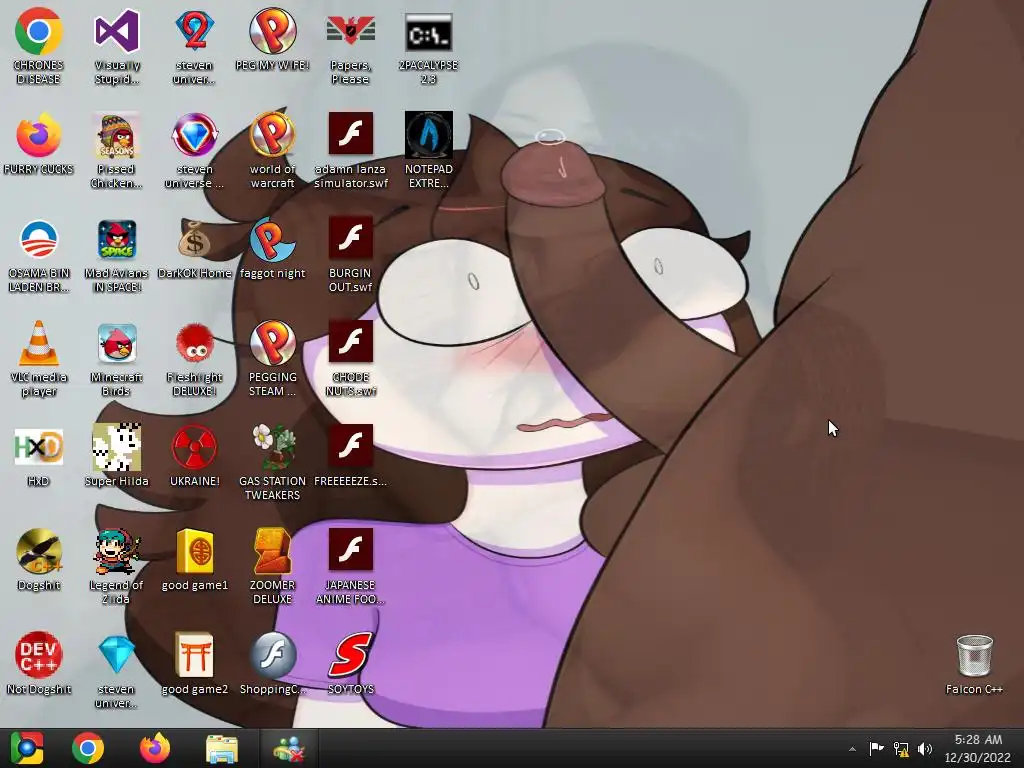This screenshot has width=1024, height=768.
Task: Select the steven univer... blue diamond icon
Action: coord(117,670)
